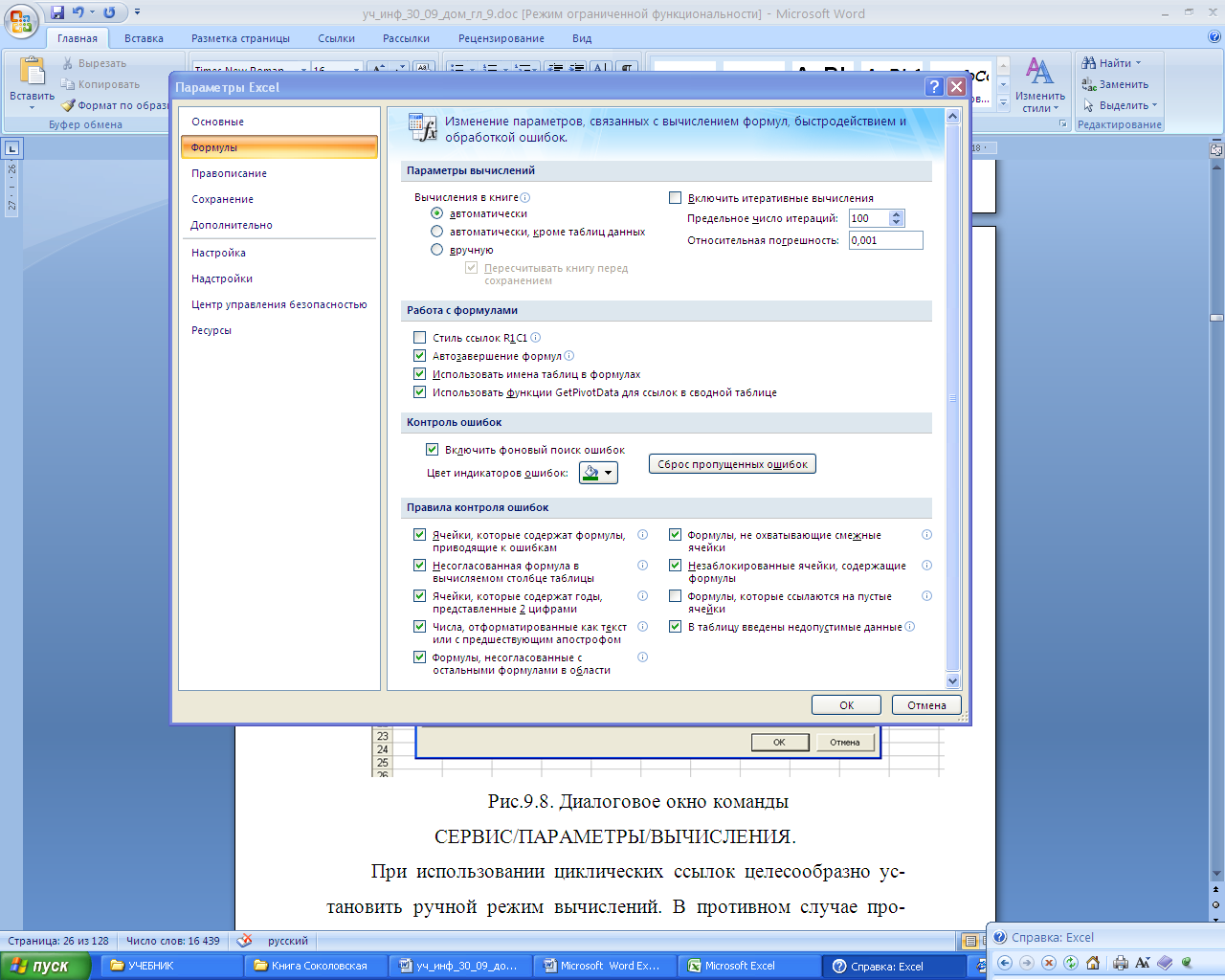Click the info icon next to Стиль ссылок R1C1
Viewport: 1225px width, 980px height.
click(x=535, y=337)
